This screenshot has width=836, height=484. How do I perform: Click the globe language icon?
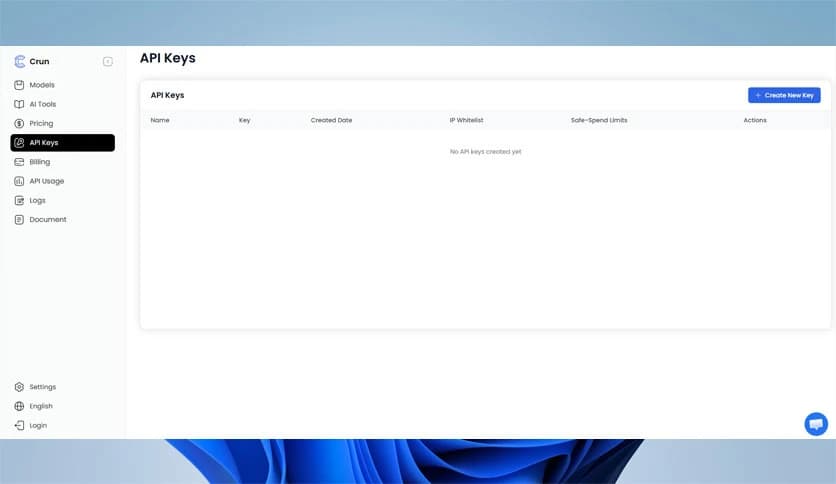(x=19, y=406)
